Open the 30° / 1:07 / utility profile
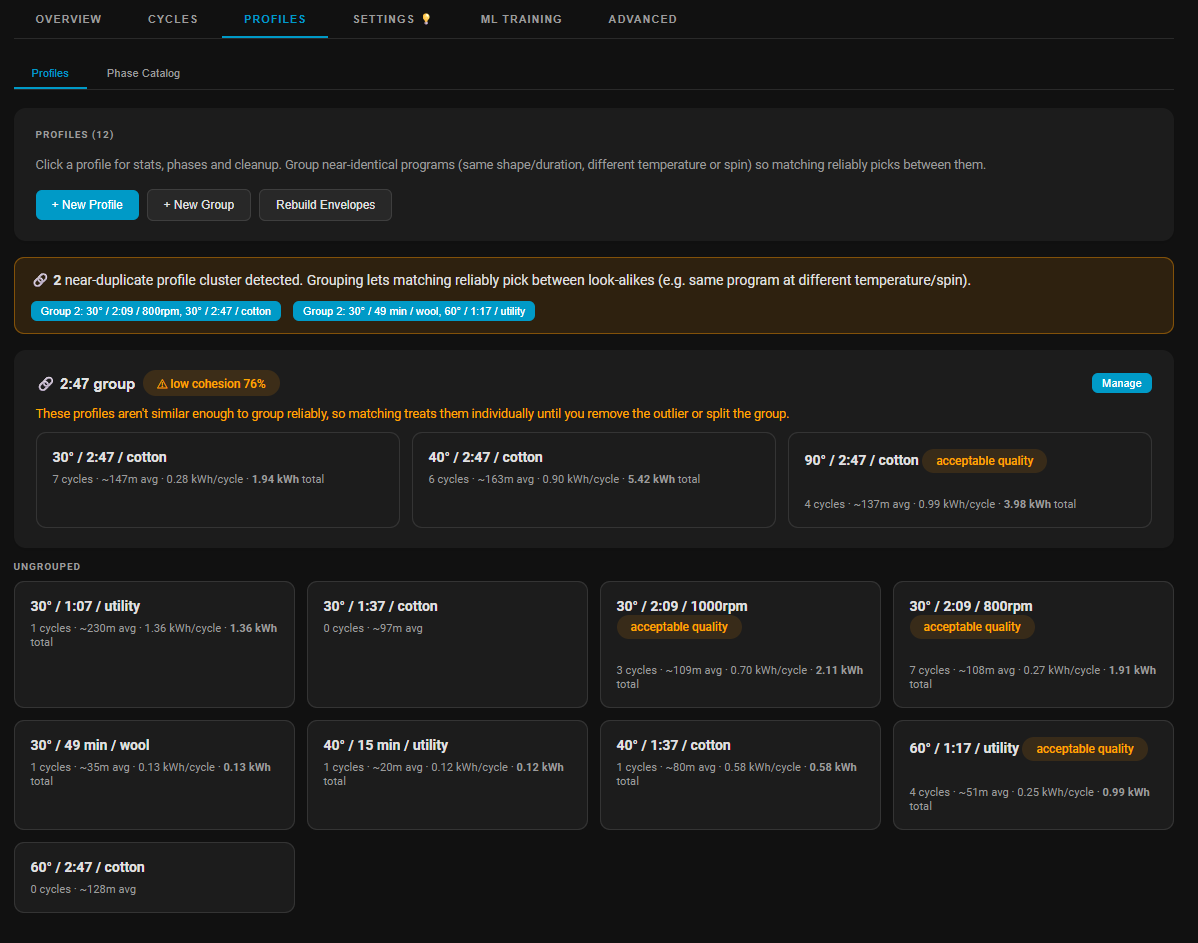This screenshot has width=1198, height=943. pyautogui.click(x=154, y=644)
